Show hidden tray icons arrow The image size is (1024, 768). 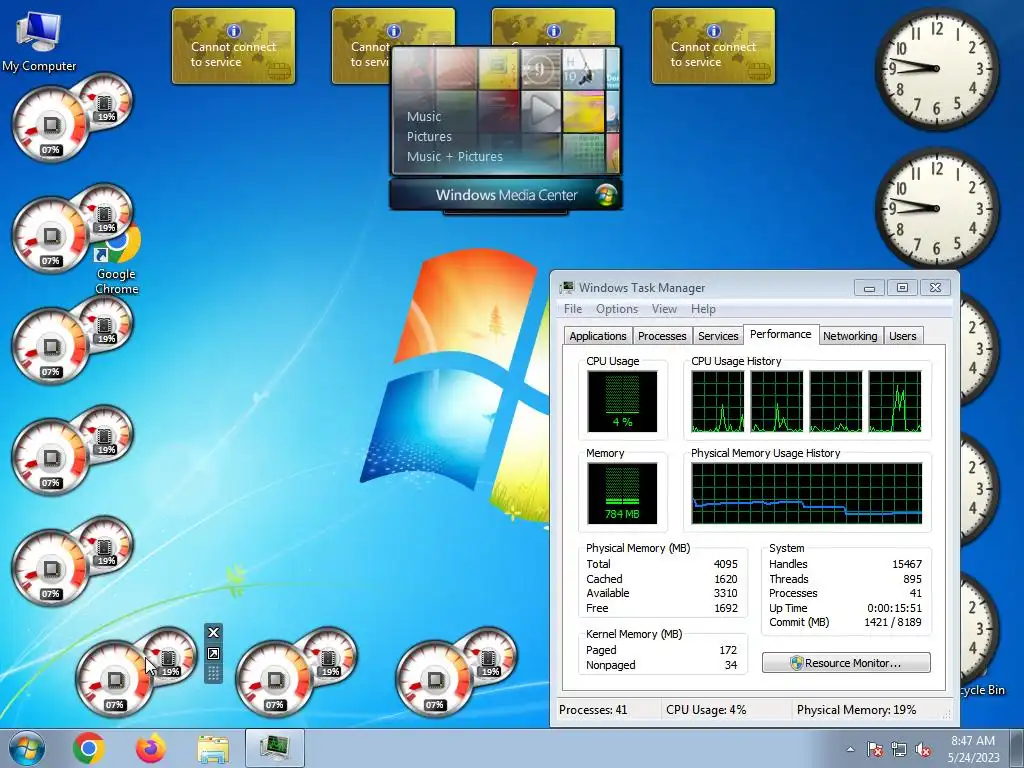tap(850, 749)
